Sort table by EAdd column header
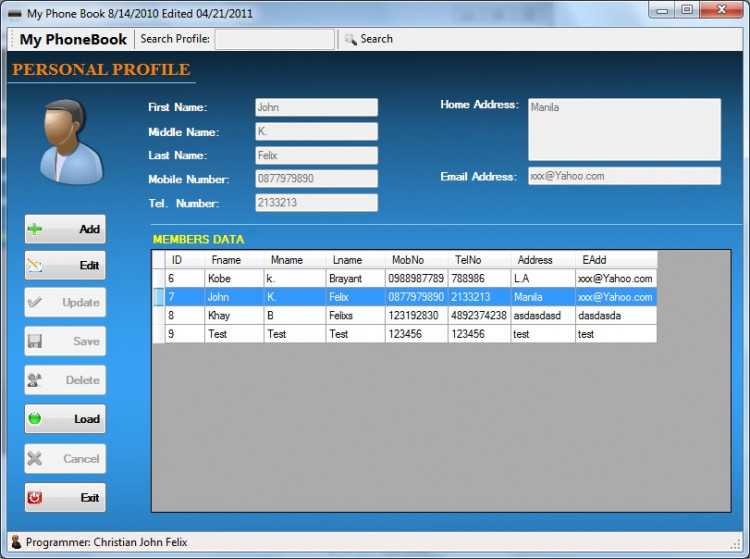 616,260
